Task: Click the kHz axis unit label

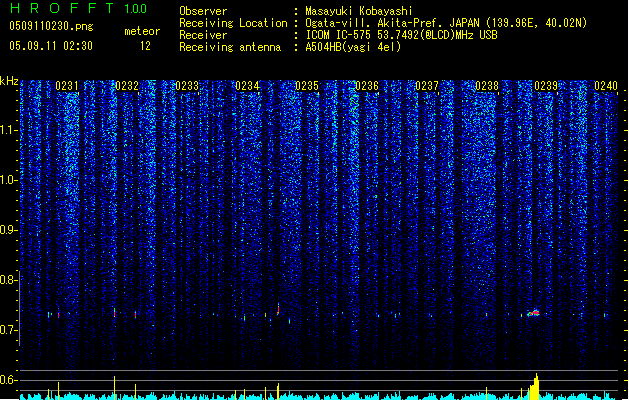Action: click(9, 81)
